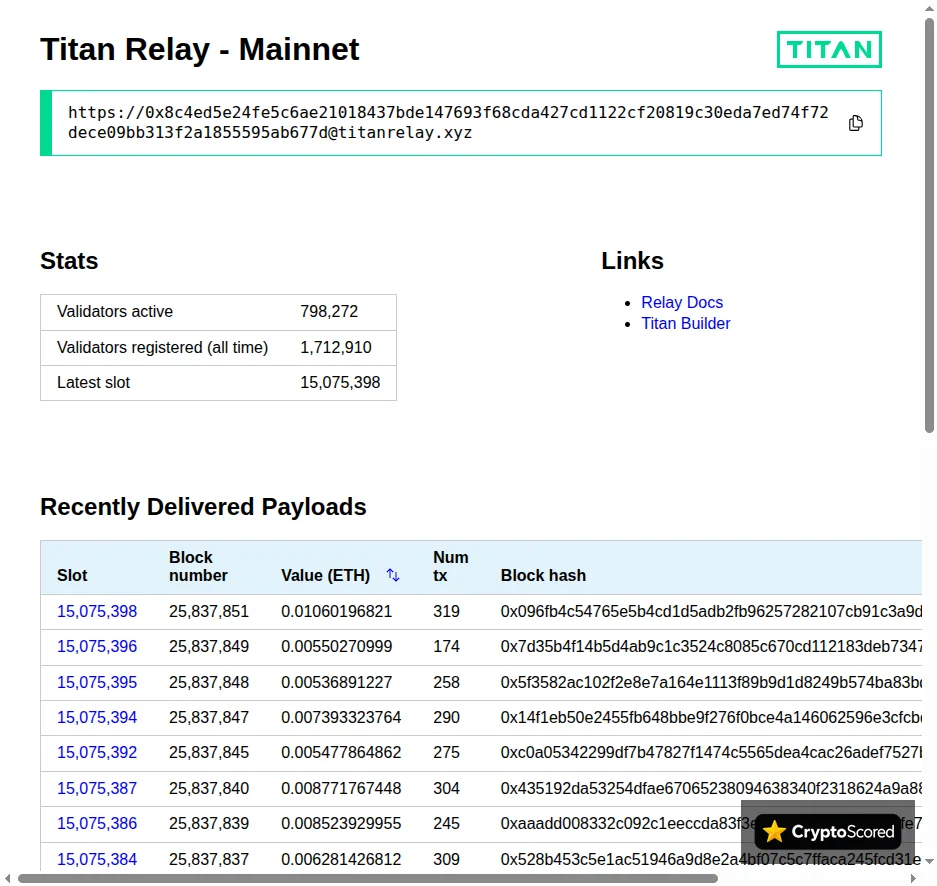
Task: Select the Validators active value 798,272
Action: (x=329, y=311)
